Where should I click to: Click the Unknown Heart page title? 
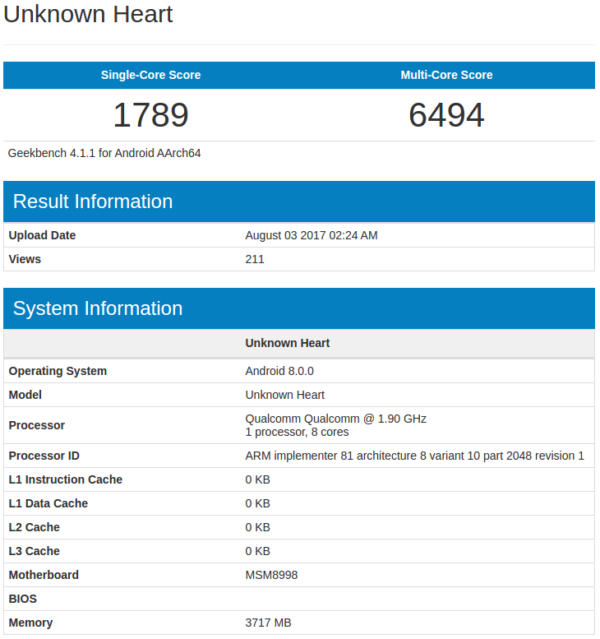pos(88,15)
